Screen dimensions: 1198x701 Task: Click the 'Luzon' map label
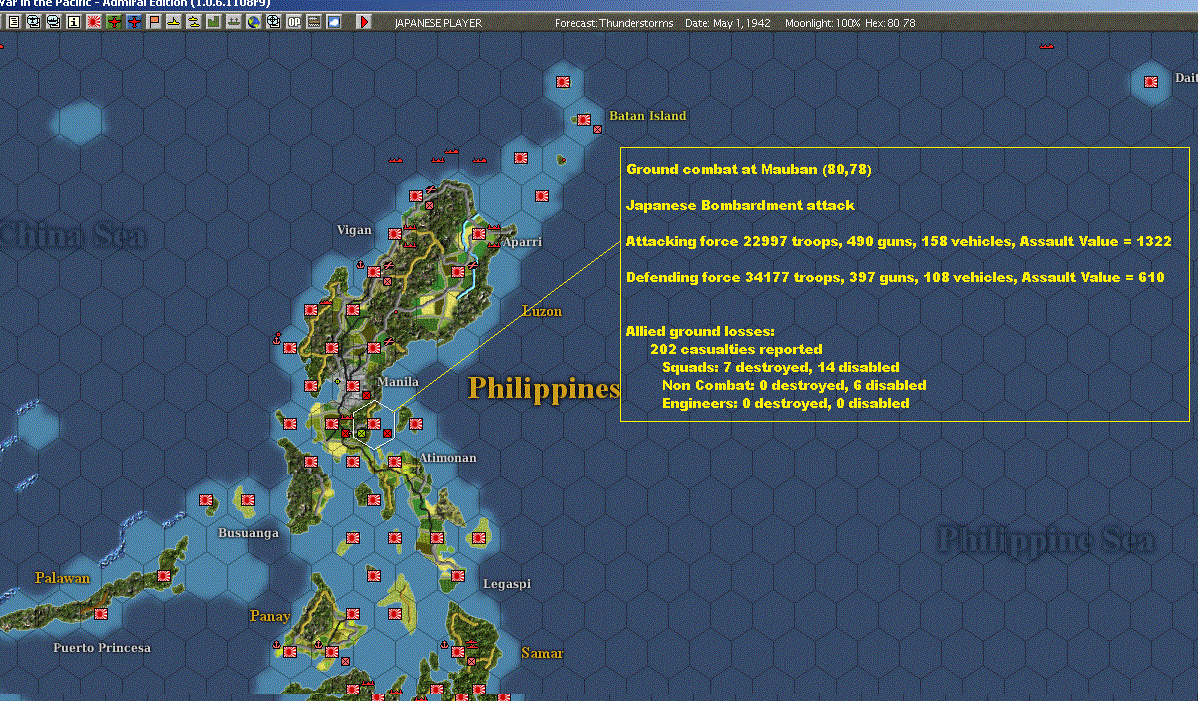(x=542, y=311)
